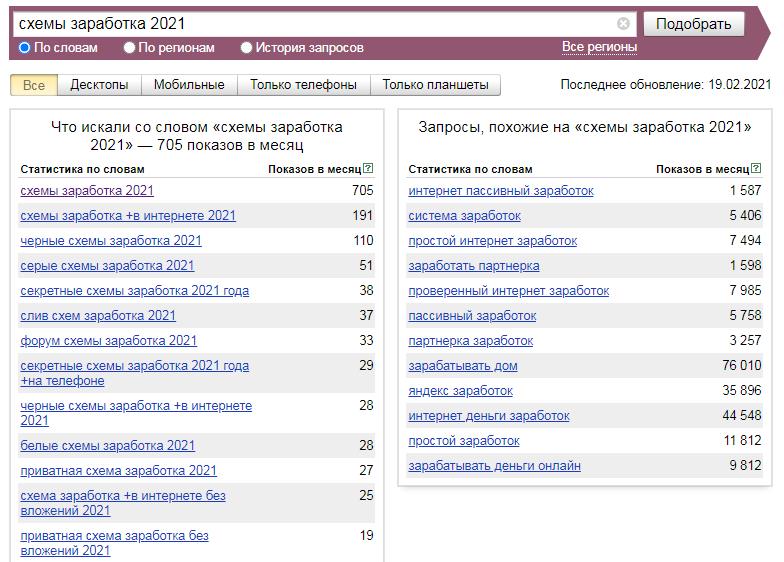The height and width of the screenshot is (562, 784).
Task: Open the 'зарабатывать дом' link
Action: point(463,366)
